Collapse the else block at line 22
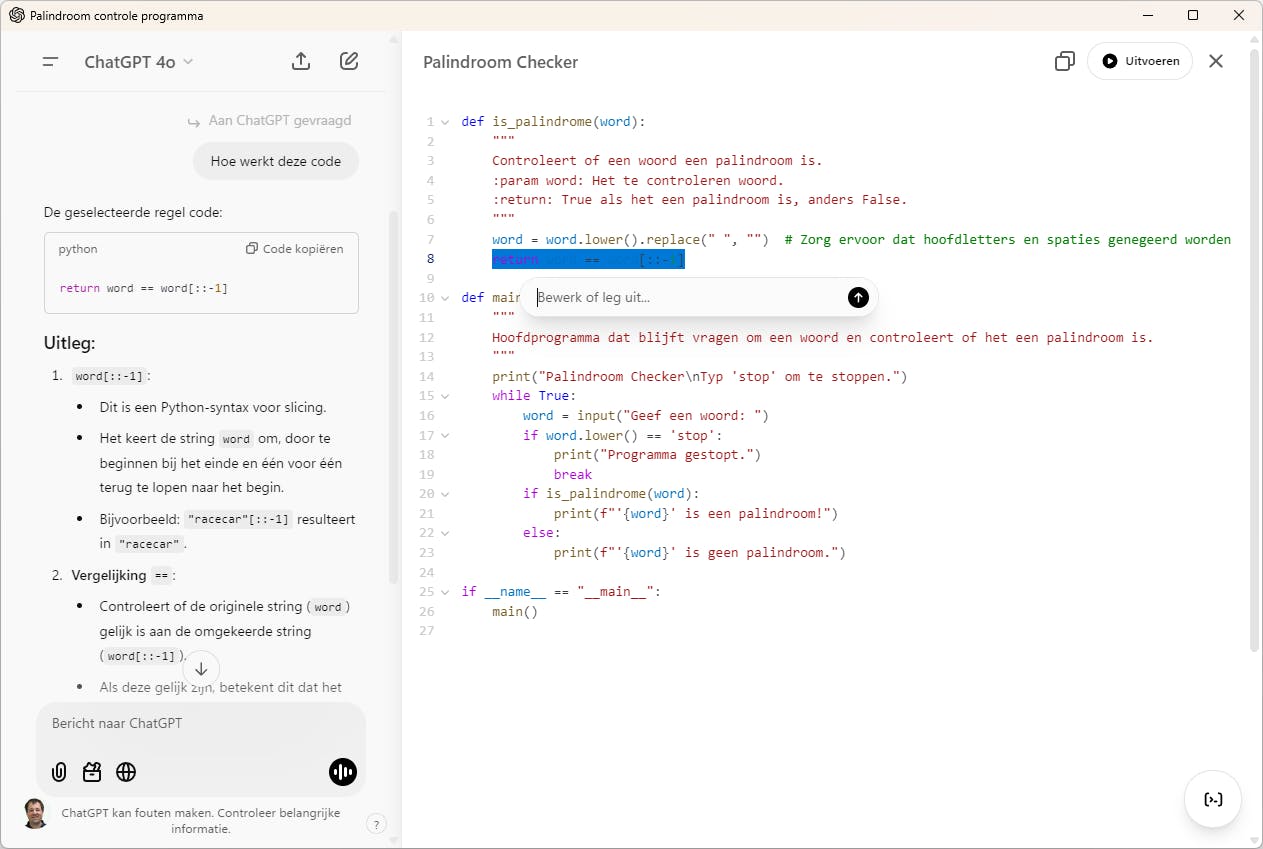The height and width of the screenshot is (849, 1263). pos(445,533)
